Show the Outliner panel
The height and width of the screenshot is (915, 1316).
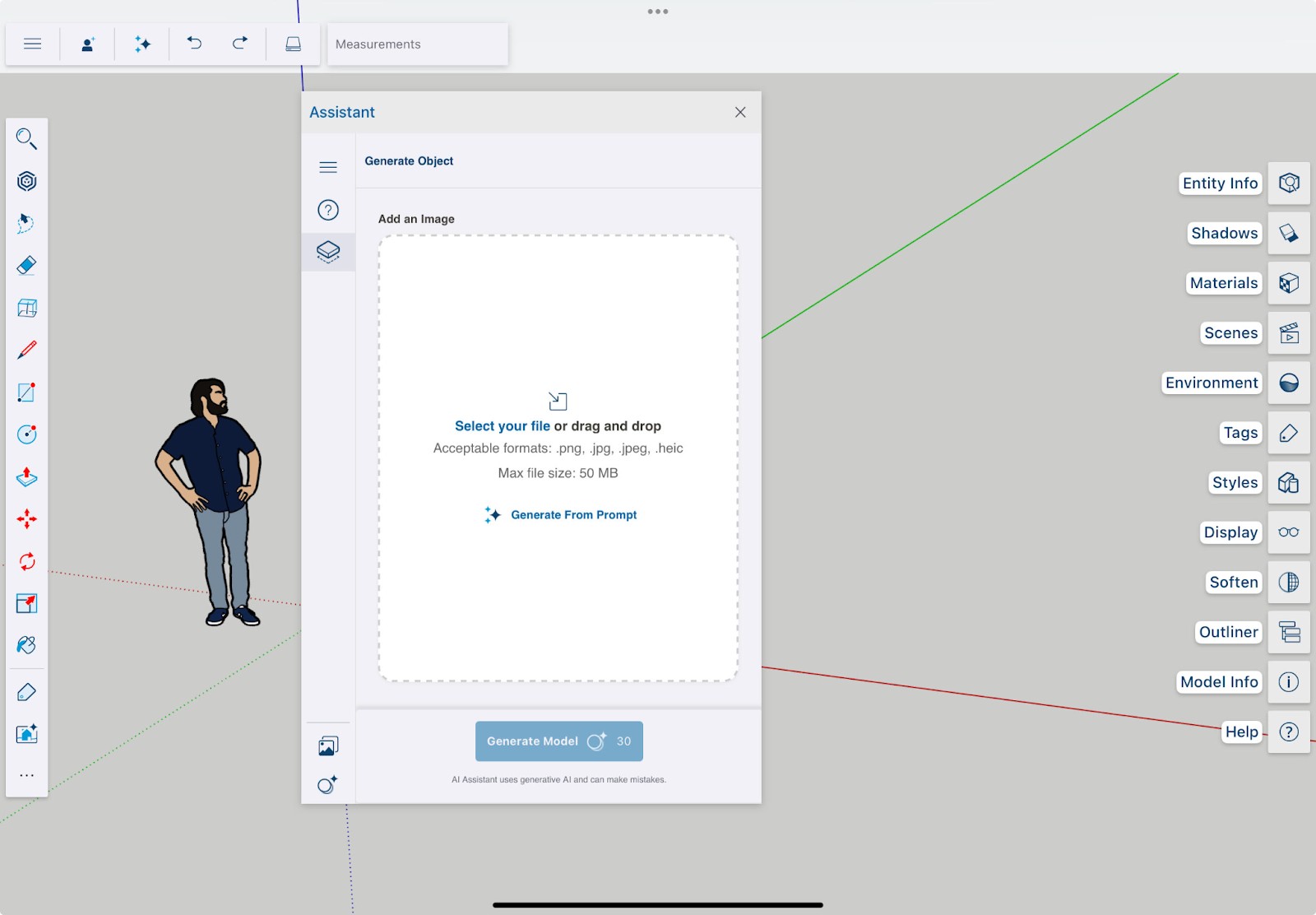1288,632
